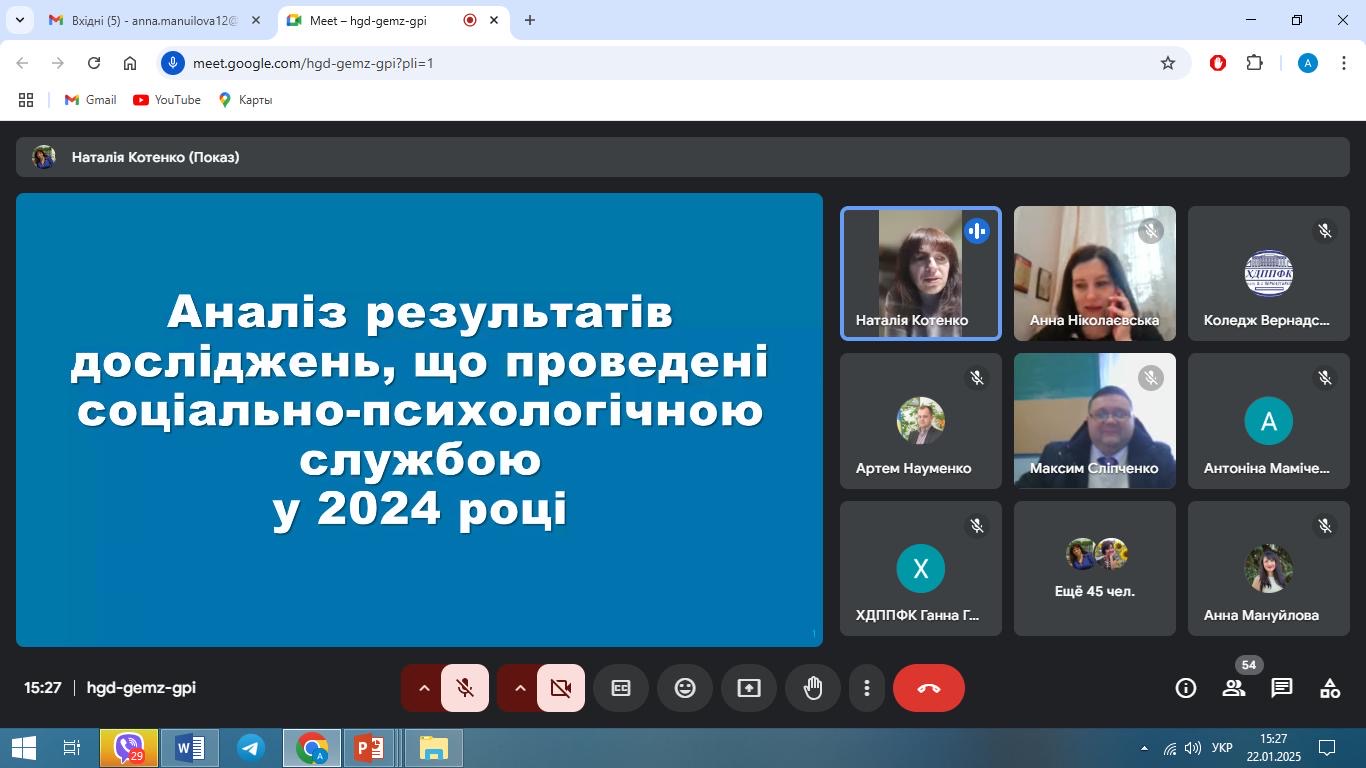
Task: Click microphone permission icon in address bar
Action: point(173,63)
